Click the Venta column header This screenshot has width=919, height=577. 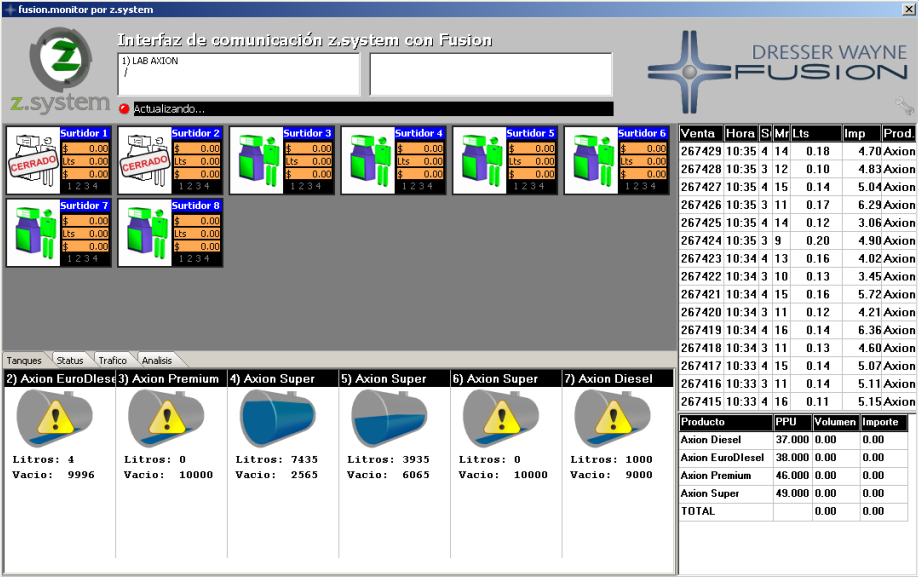pos(702,133)
